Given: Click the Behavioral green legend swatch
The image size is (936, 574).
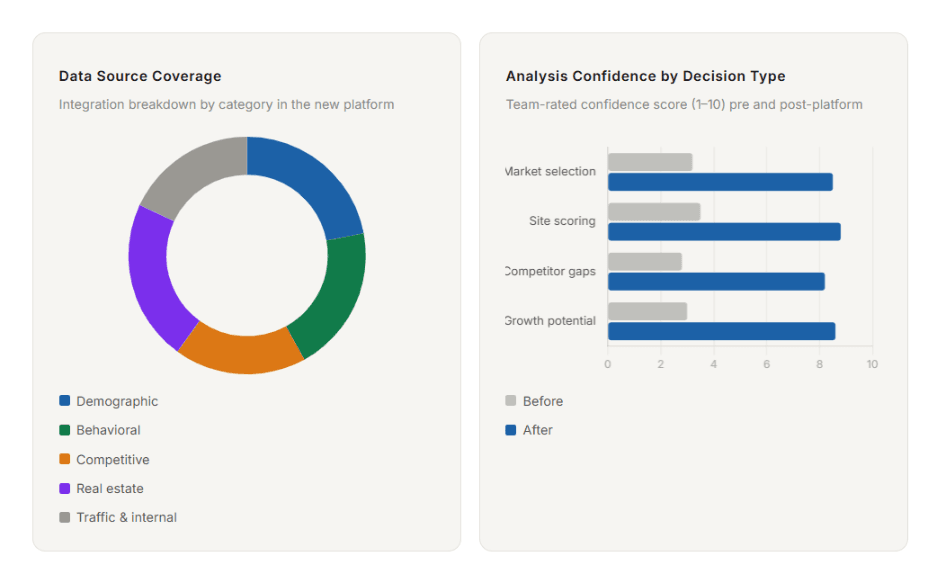Looking at the screenshot, I should pyautogui.click(x=64, y=430).
